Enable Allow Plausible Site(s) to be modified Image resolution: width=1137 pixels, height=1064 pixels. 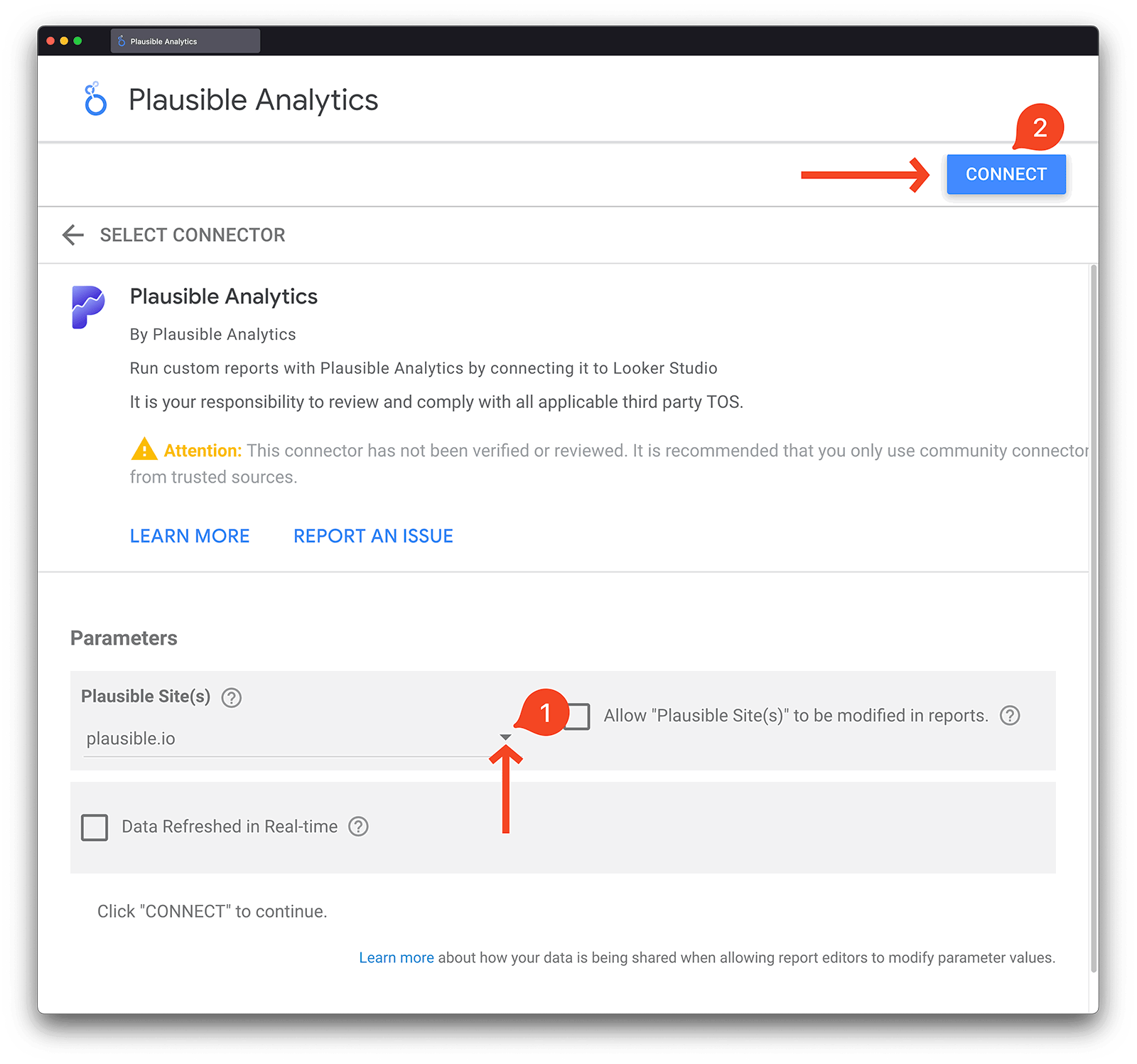(578, 716)
